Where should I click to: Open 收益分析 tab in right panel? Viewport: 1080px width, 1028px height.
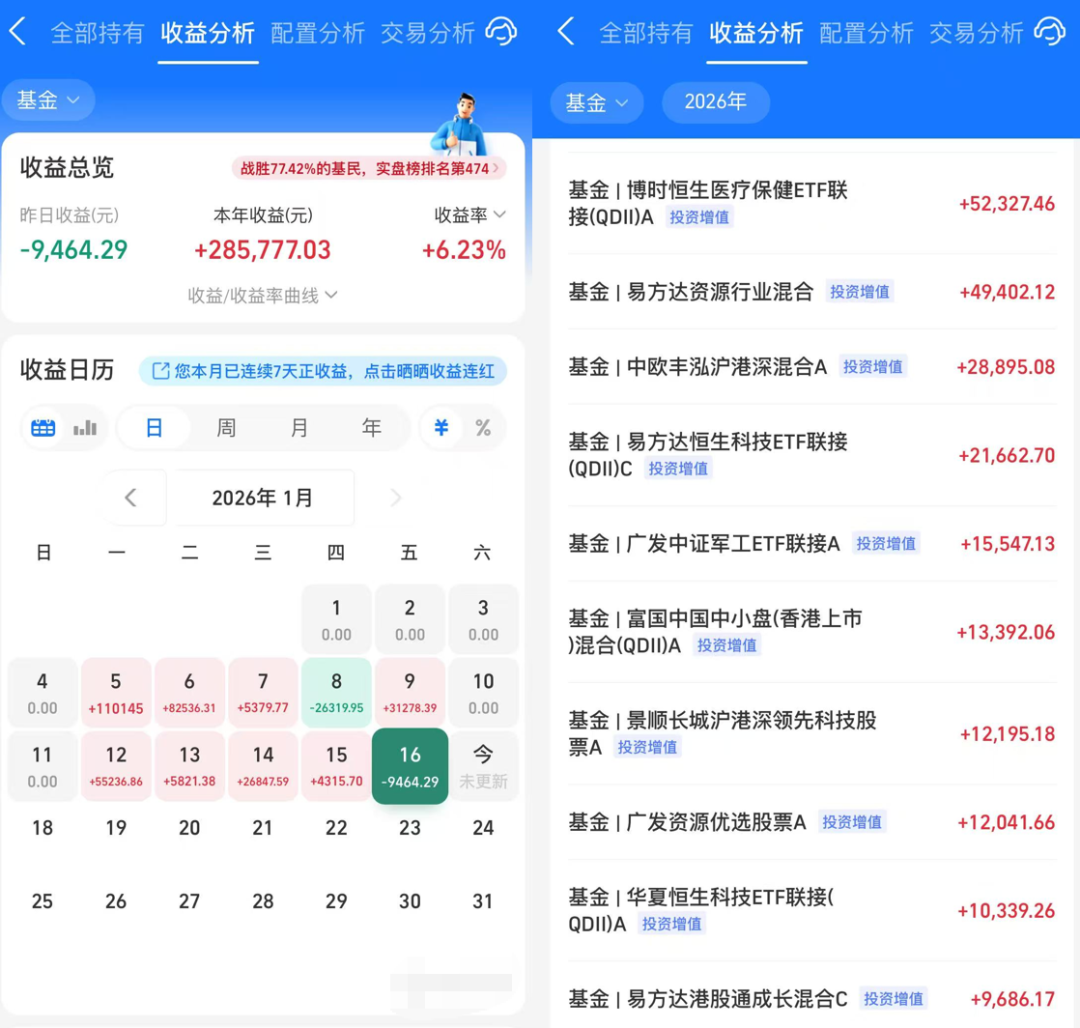point(756,32)
